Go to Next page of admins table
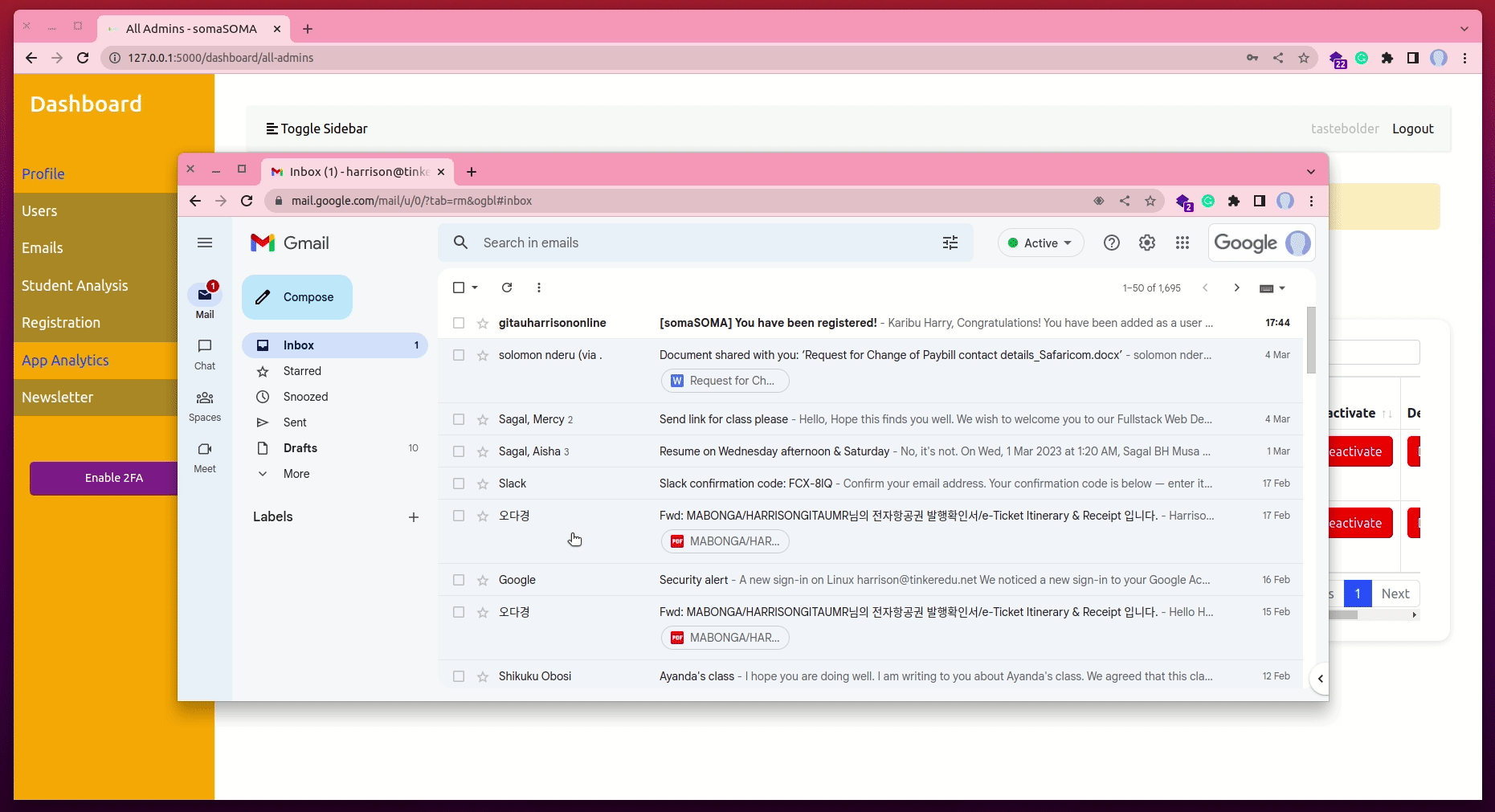 (1395, 594)
